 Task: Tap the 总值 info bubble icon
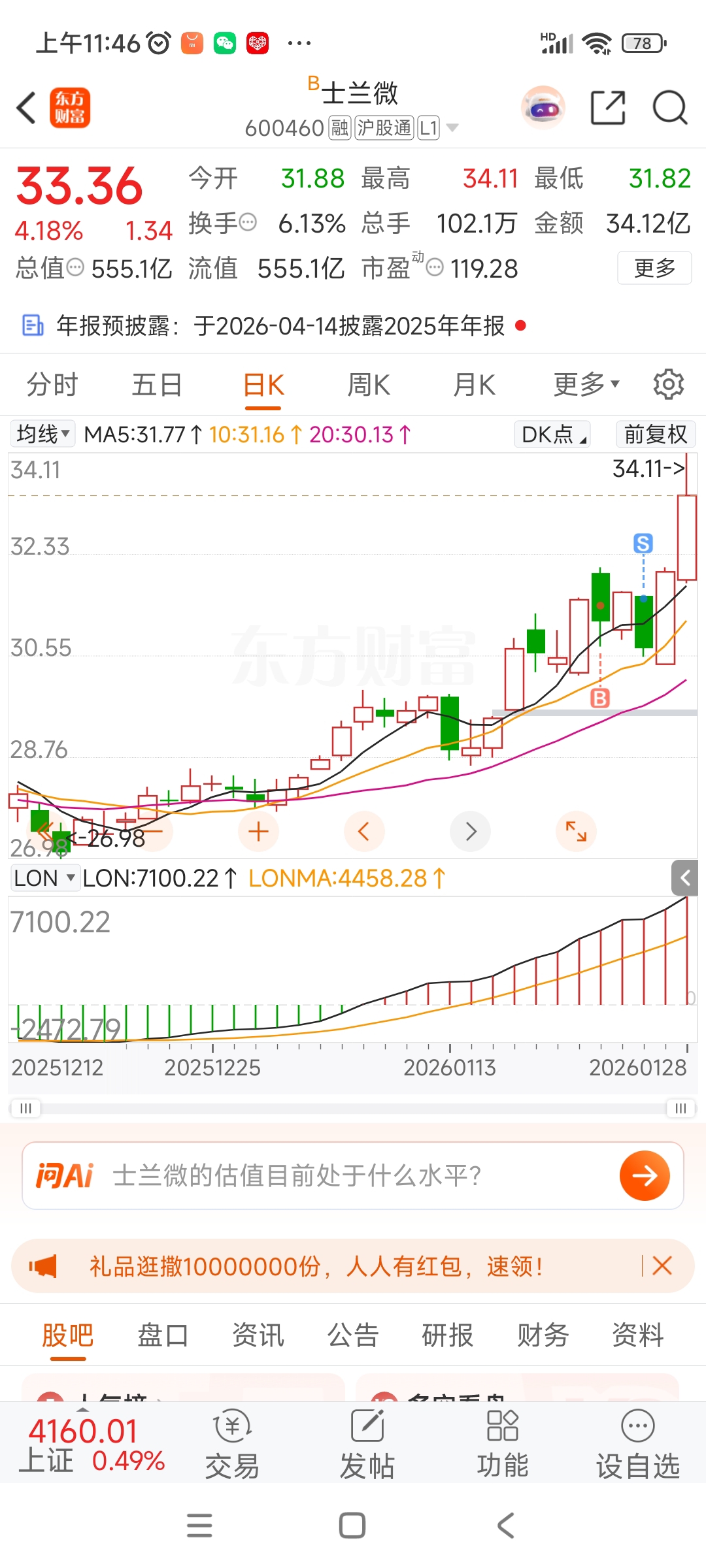[76, 267]
